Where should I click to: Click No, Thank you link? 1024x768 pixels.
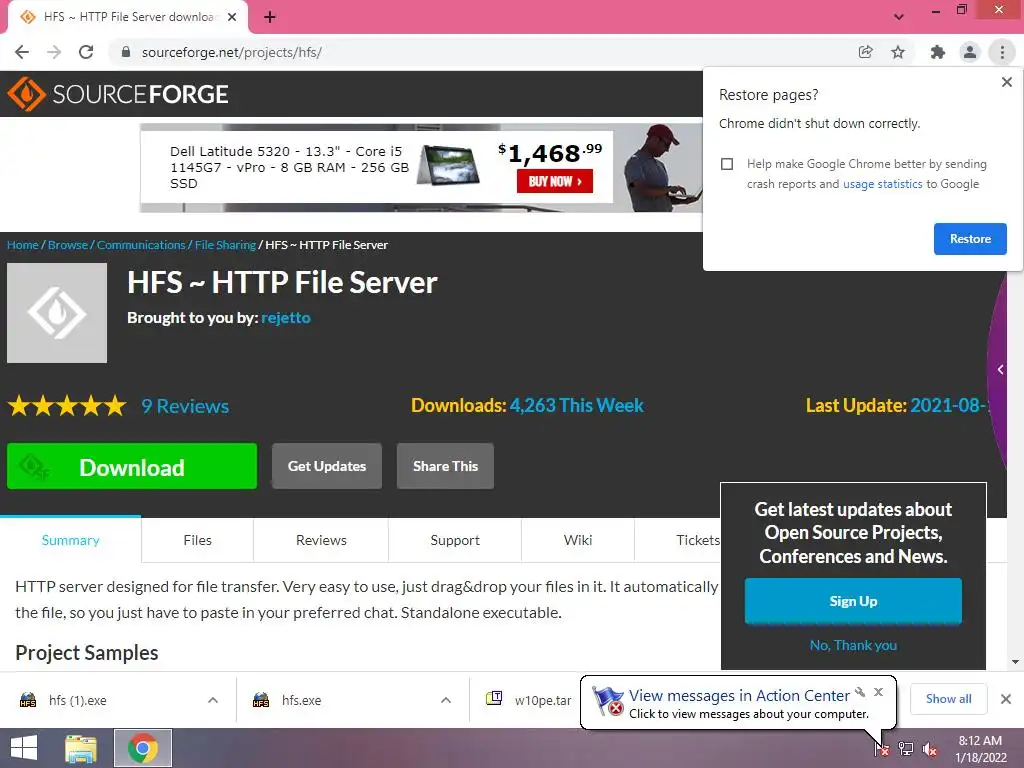[x=853, y=645]
